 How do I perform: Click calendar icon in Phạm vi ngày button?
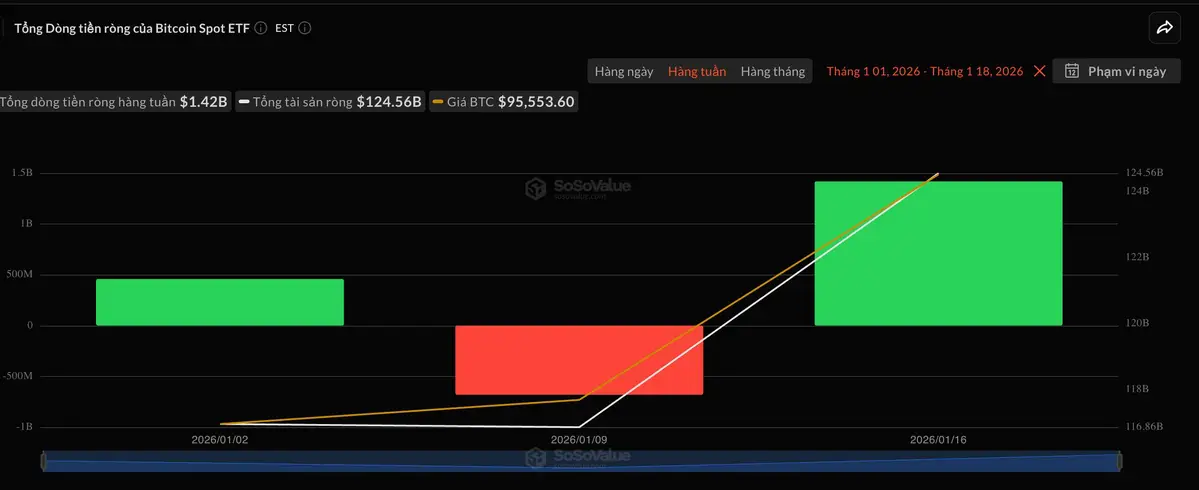[1072, 71]
